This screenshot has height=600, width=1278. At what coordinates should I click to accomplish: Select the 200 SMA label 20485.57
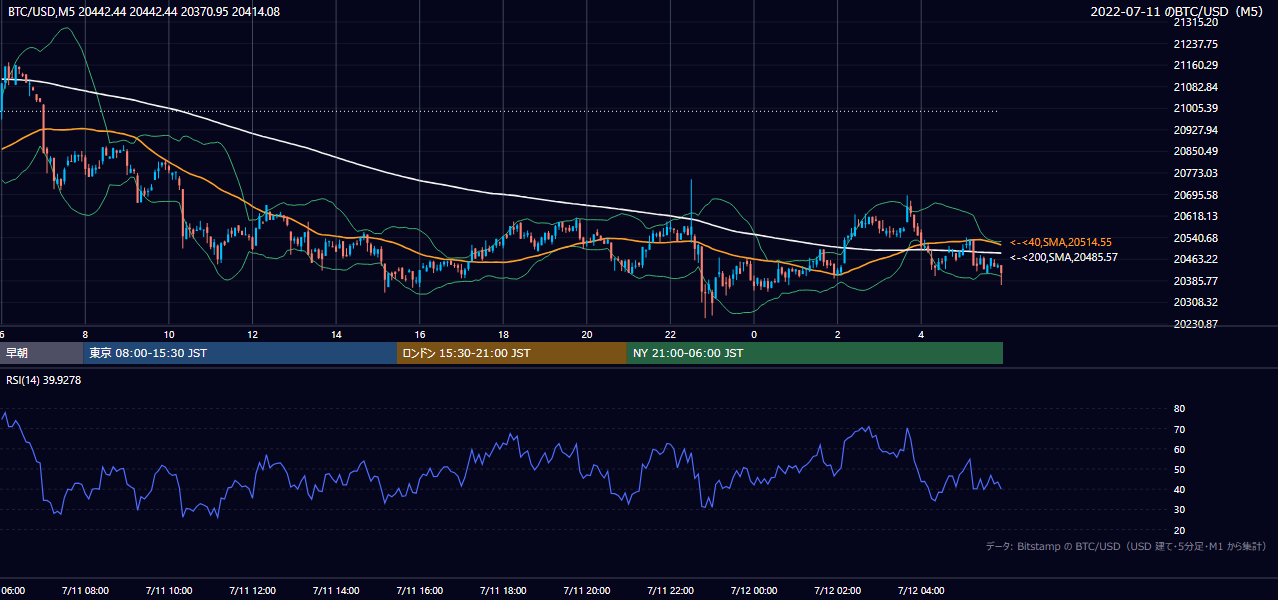pos(1064,257)
